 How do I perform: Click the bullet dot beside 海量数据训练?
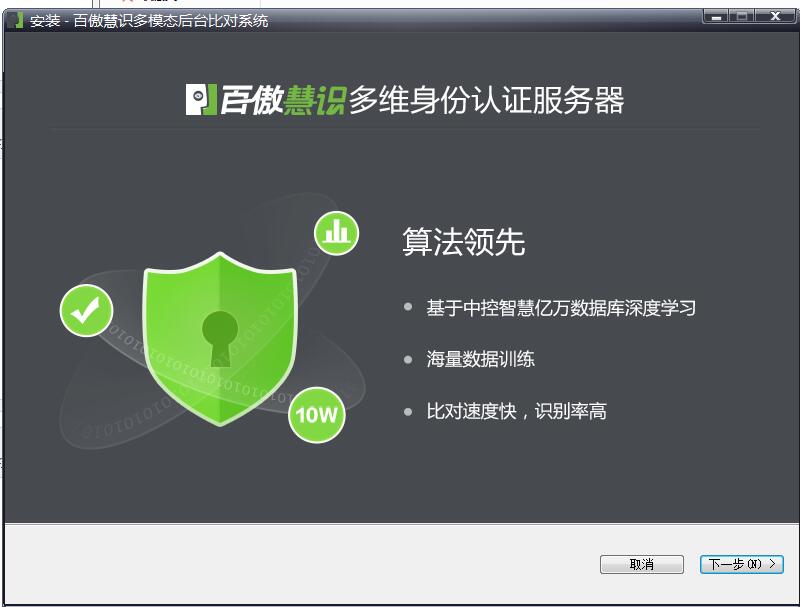[x=408, y=360]
